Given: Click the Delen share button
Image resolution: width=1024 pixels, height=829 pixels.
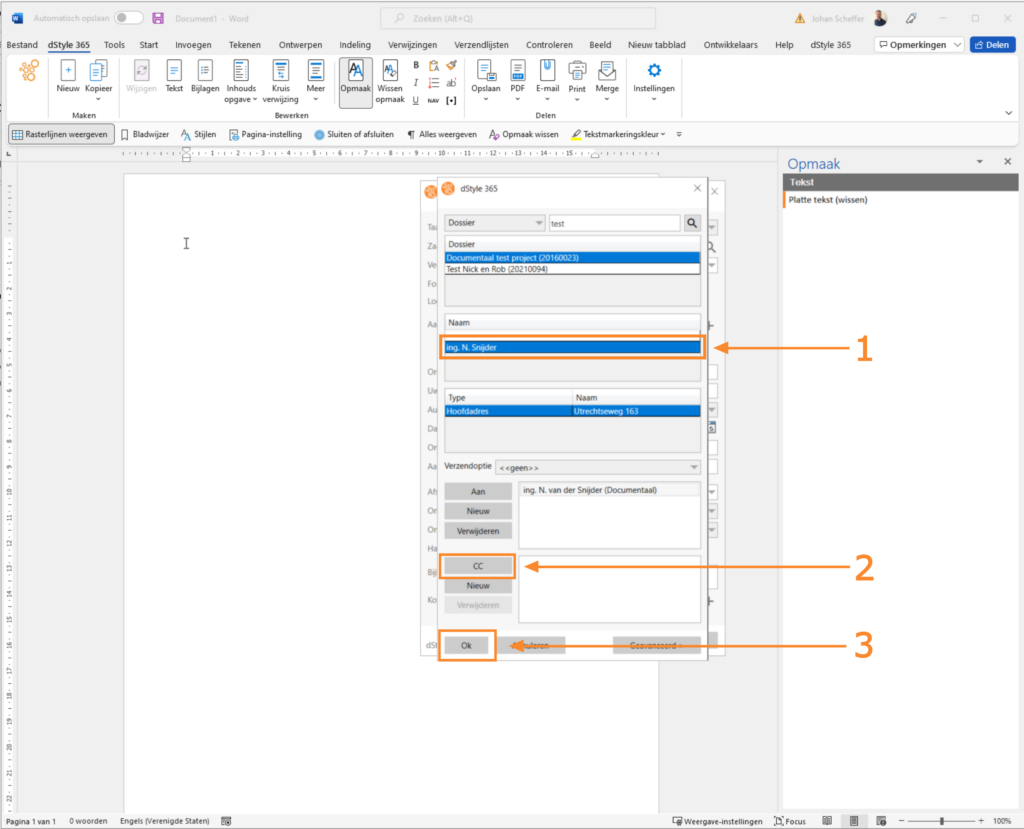Looking at the screenshot, I should 993,45.
